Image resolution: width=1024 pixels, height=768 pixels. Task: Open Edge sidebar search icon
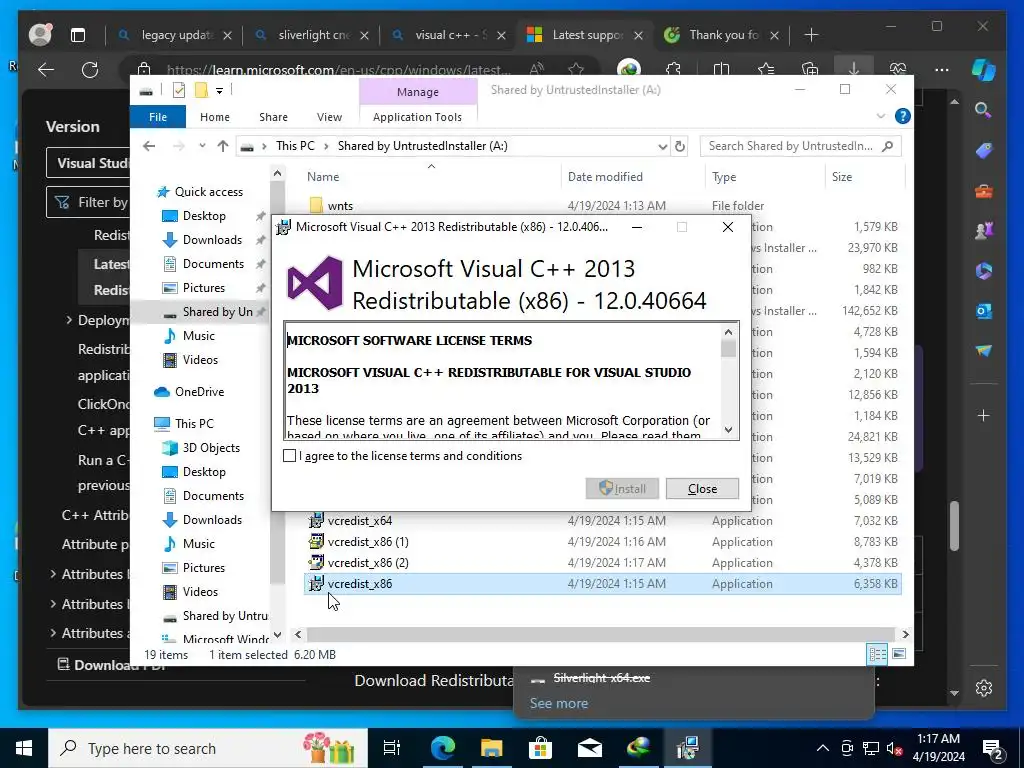click(984, 110)
